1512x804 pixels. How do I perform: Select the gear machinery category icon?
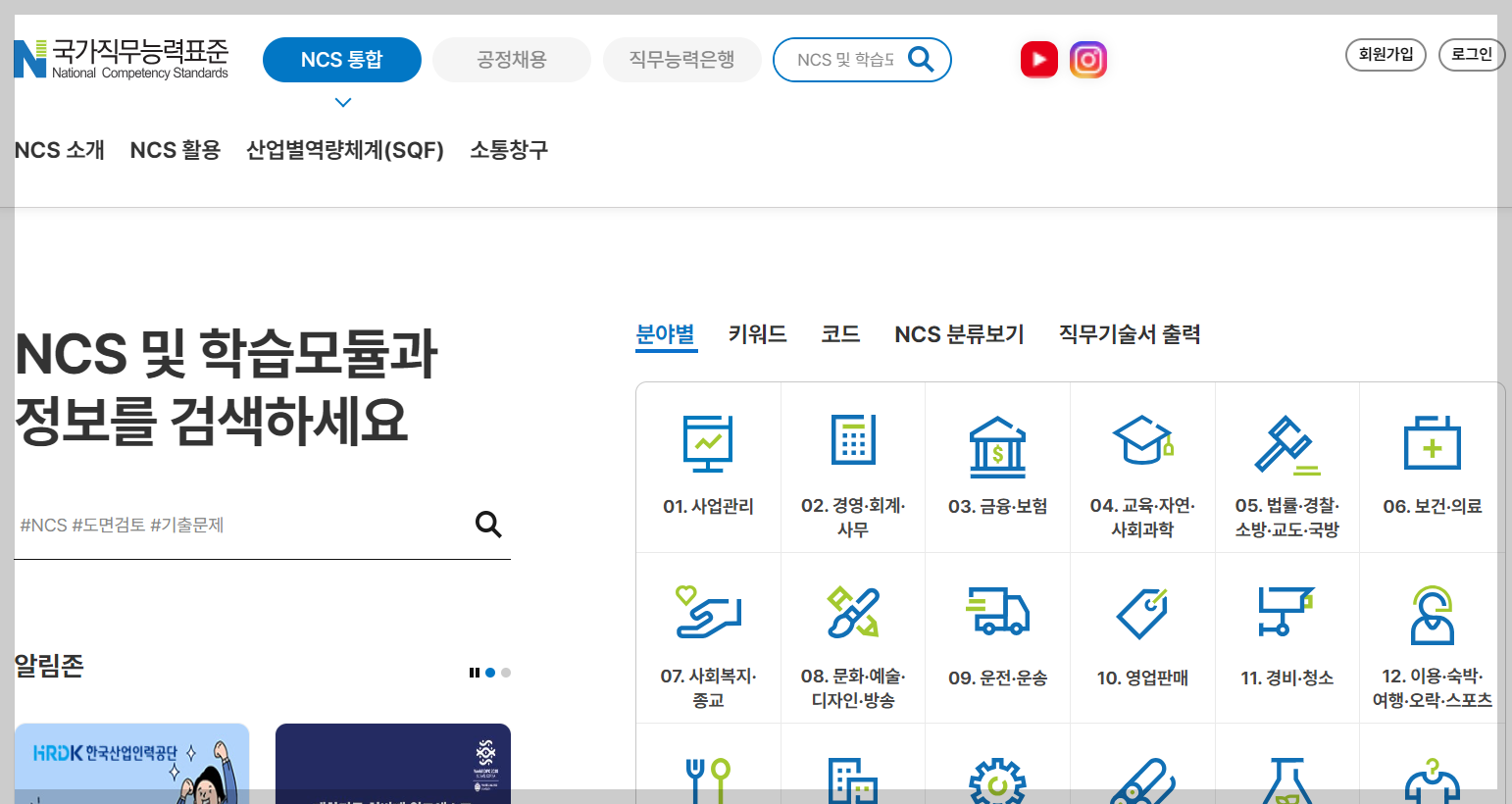click(x=997, y=780)
